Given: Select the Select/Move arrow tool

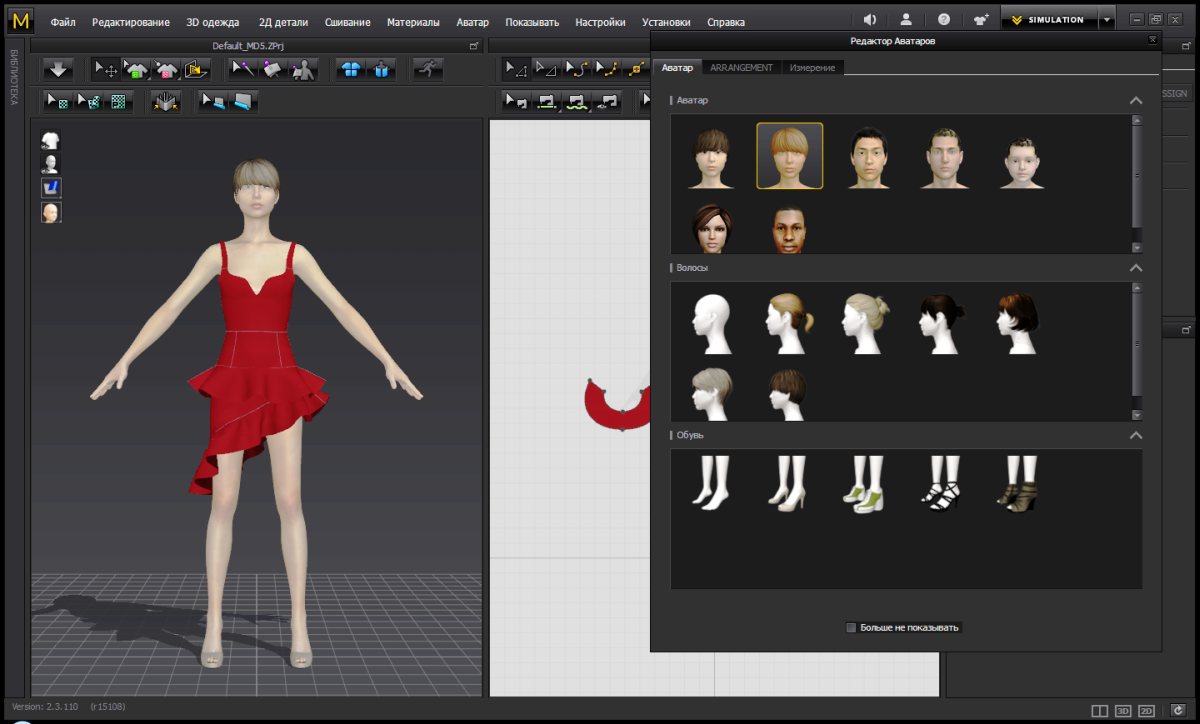Looking at the screenshot, I should (x=106, y=69).
